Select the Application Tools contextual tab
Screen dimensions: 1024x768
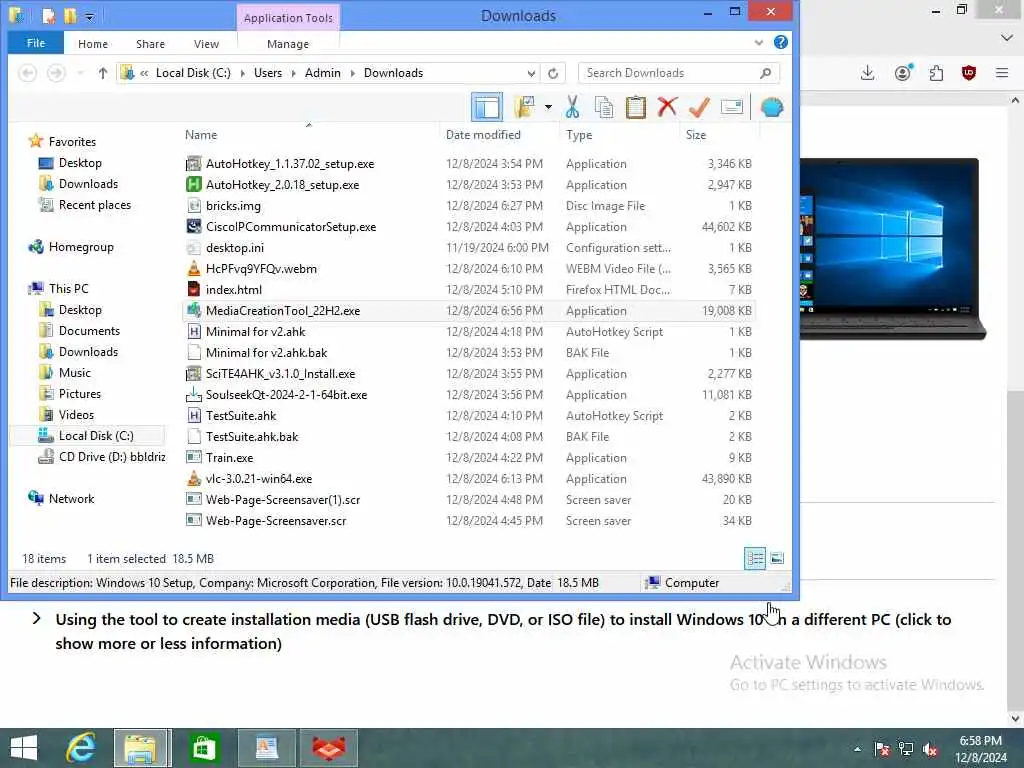coord(288,18)
